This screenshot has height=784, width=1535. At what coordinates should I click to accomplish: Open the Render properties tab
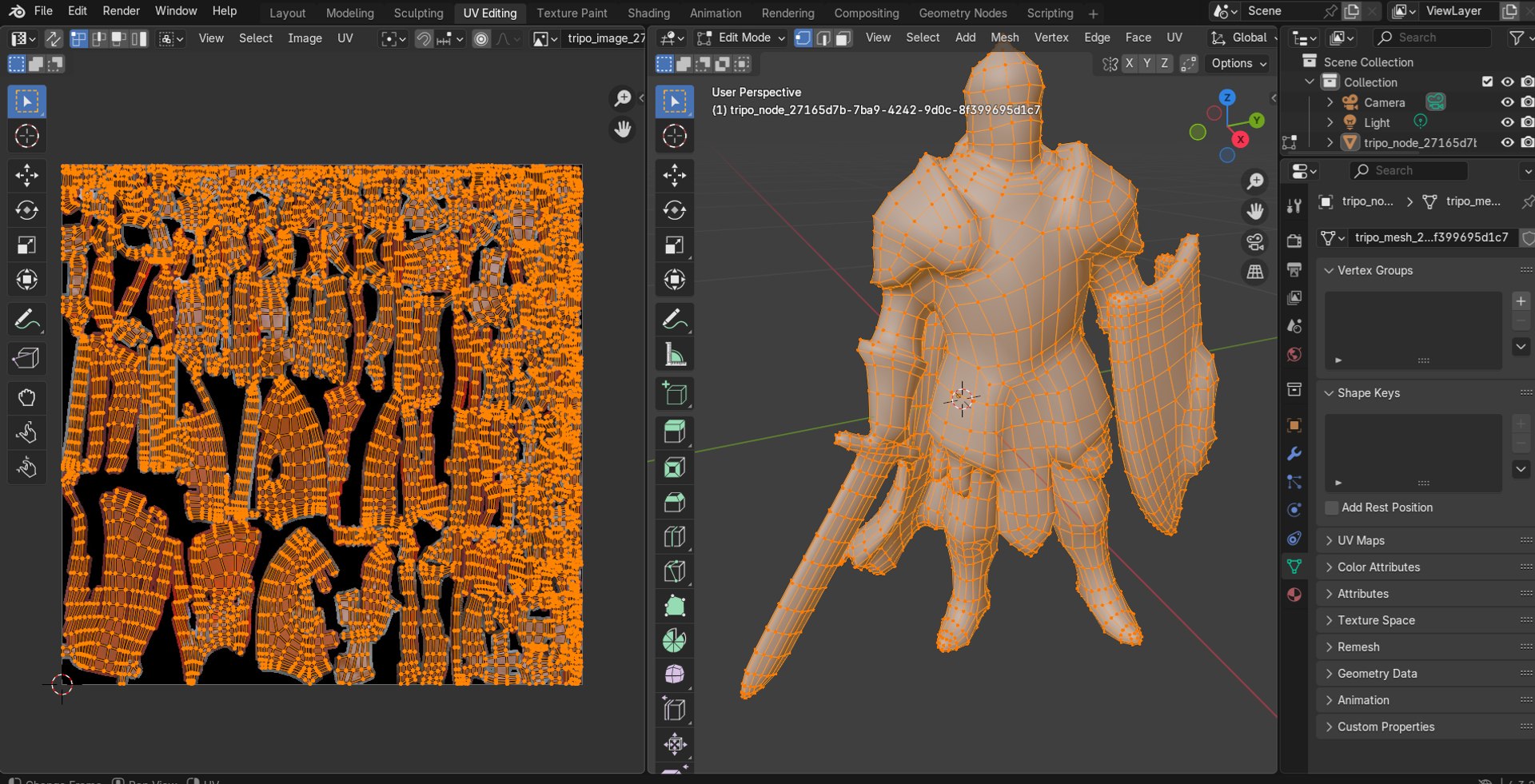click(1294, 241)
